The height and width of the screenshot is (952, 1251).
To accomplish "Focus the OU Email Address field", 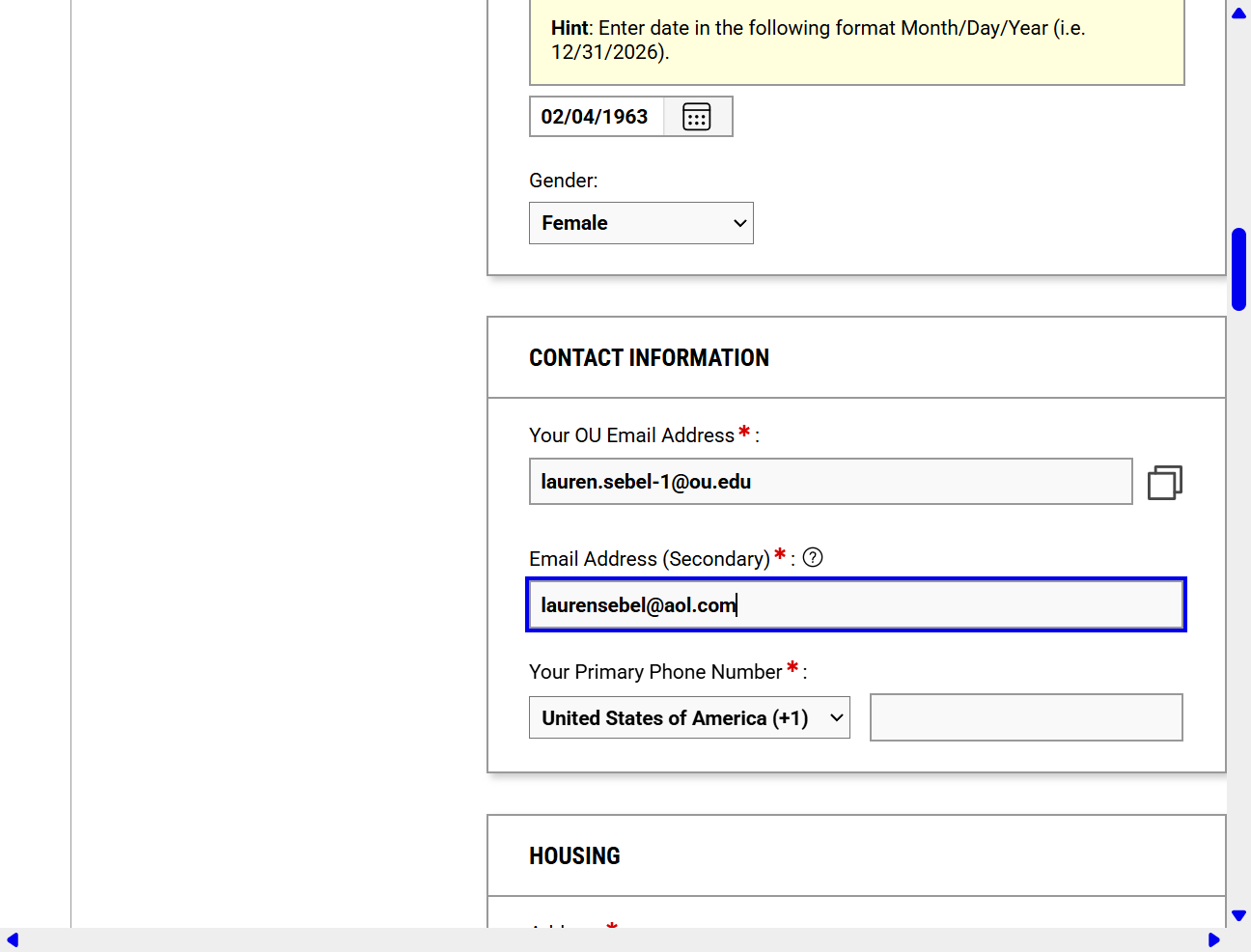I will (x=830, y=482).
